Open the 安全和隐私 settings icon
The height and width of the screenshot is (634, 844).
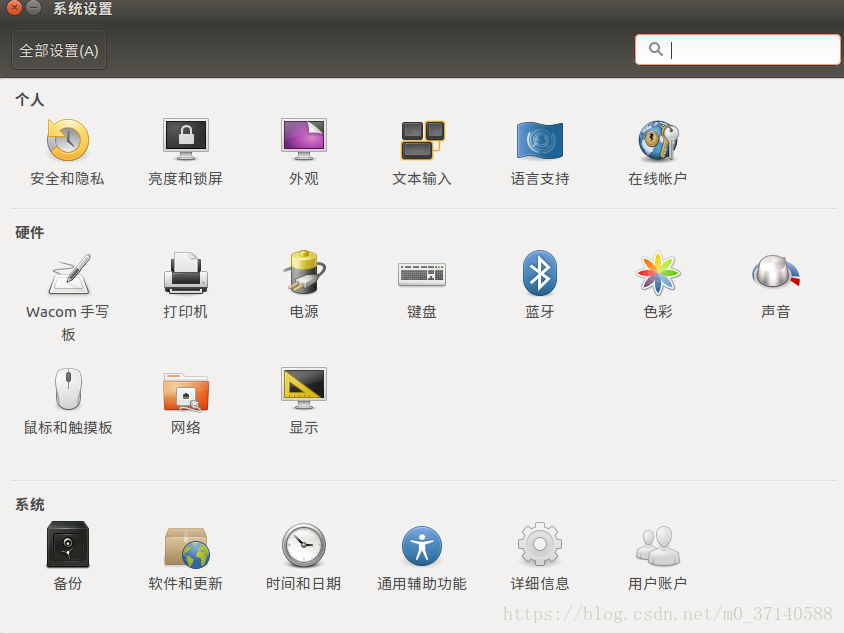coord(67,140)
